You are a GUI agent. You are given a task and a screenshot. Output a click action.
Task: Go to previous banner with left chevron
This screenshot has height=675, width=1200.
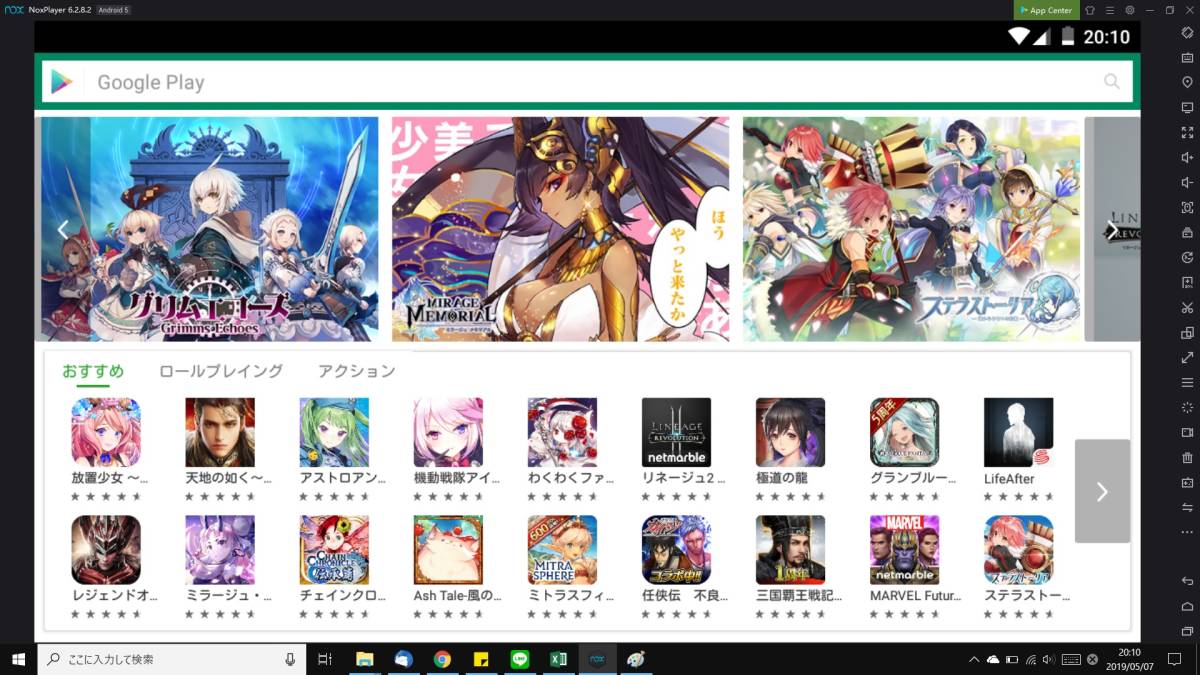(x=62, y=230)
